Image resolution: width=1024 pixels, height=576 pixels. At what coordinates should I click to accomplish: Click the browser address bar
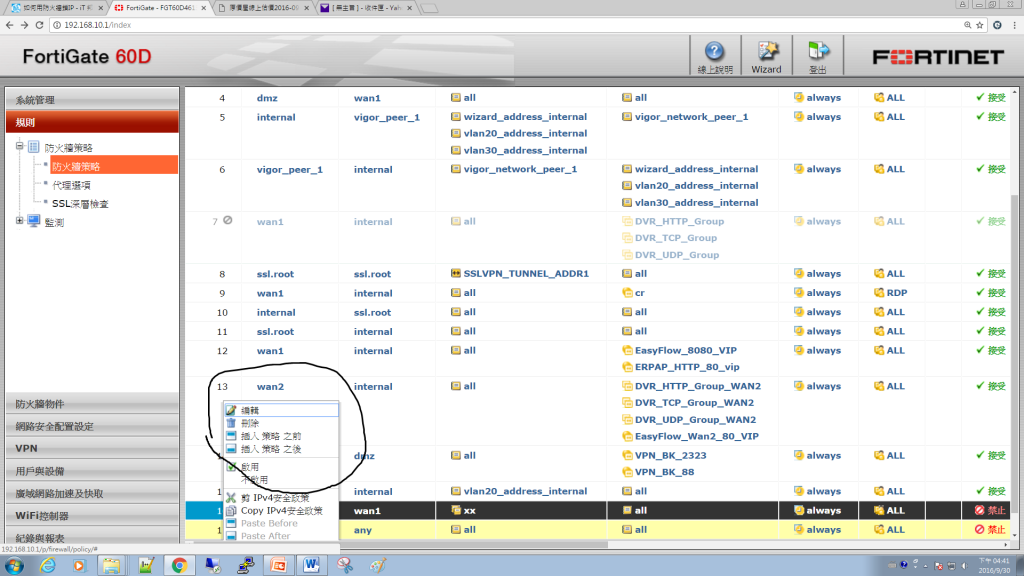509,25
